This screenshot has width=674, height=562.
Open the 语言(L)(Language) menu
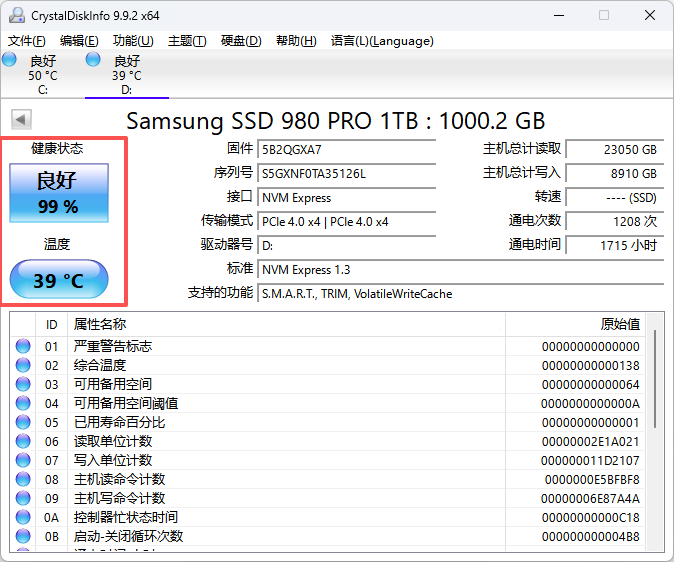click(382, 41)
